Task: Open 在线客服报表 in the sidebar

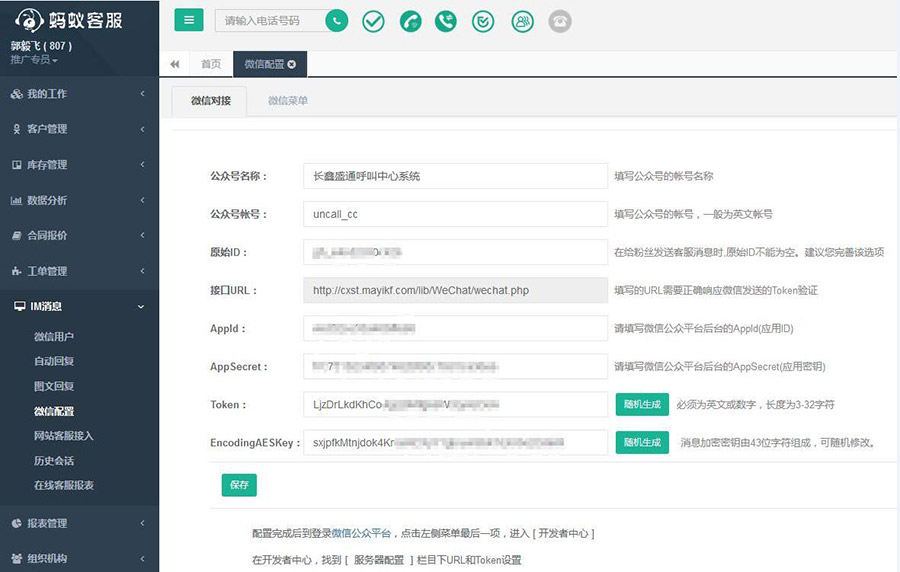Action: pyautogui.click(x=63, y=485)
